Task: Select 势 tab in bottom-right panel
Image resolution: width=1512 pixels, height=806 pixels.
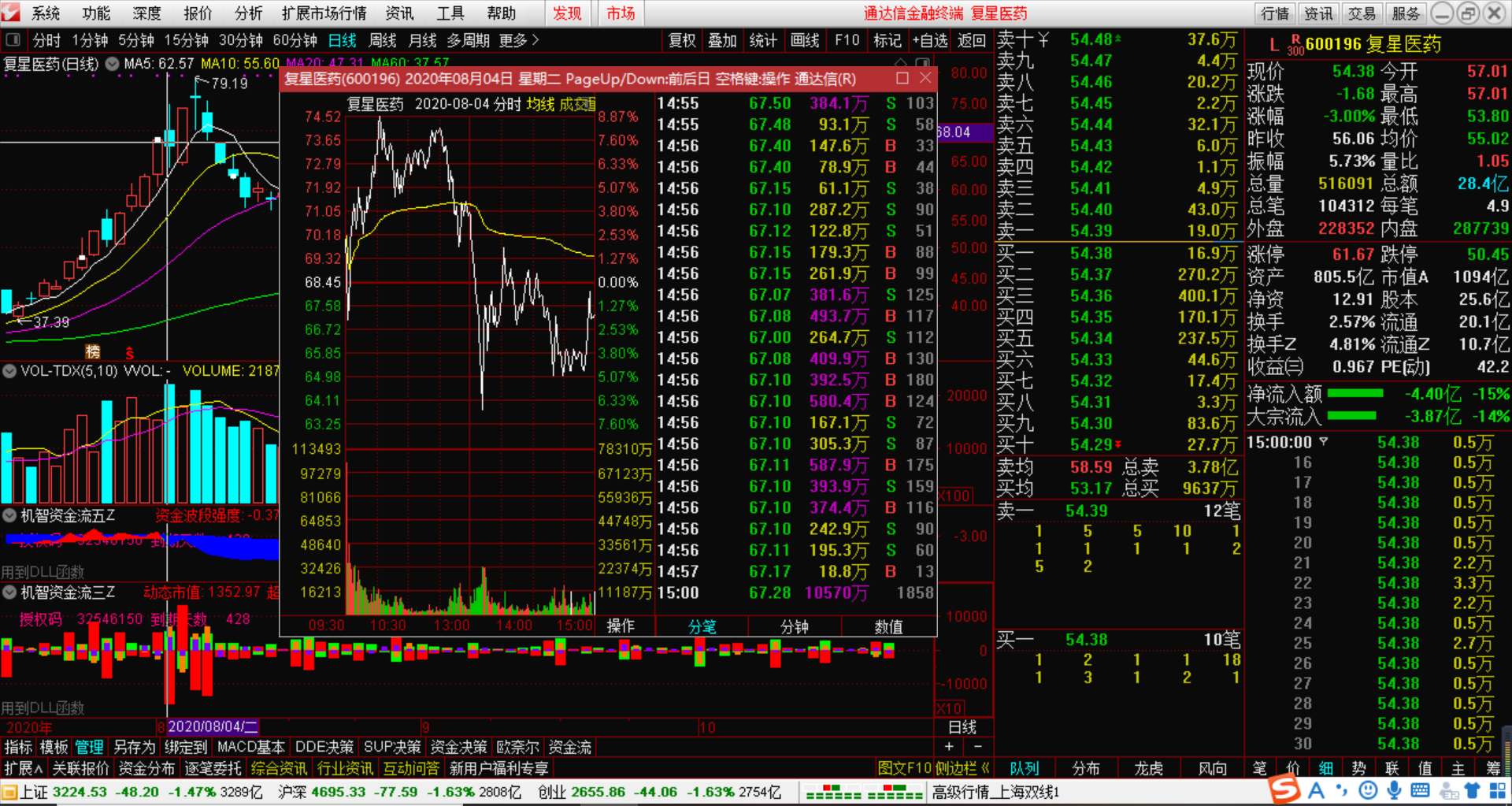Action: [x=1359, y=768]
